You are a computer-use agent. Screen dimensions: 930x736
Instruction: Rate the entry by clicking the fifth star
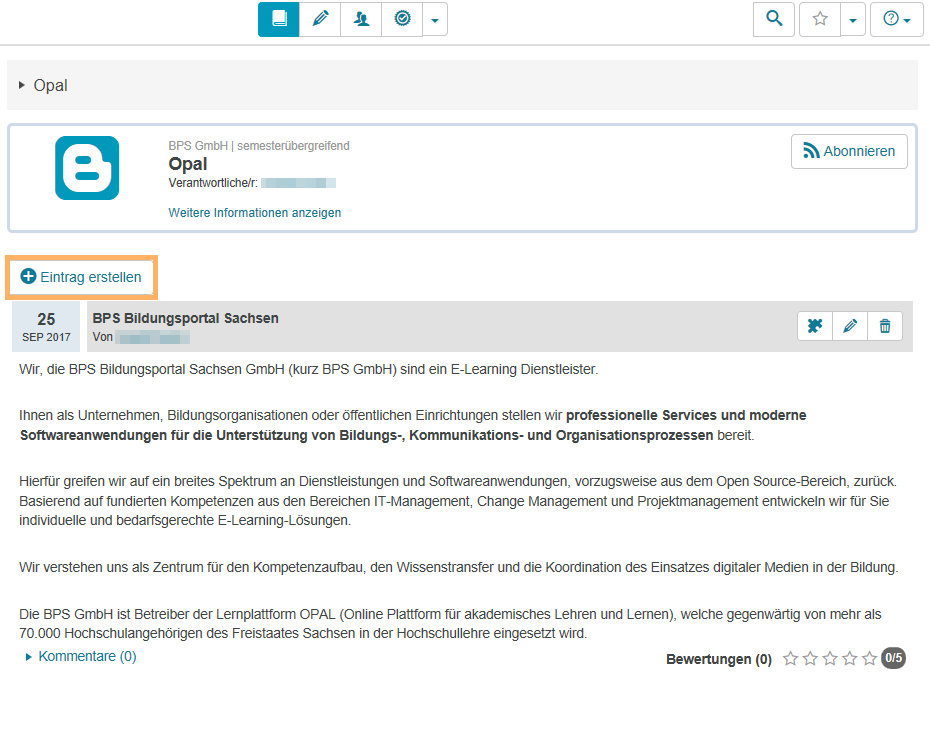tap(869, 658)
